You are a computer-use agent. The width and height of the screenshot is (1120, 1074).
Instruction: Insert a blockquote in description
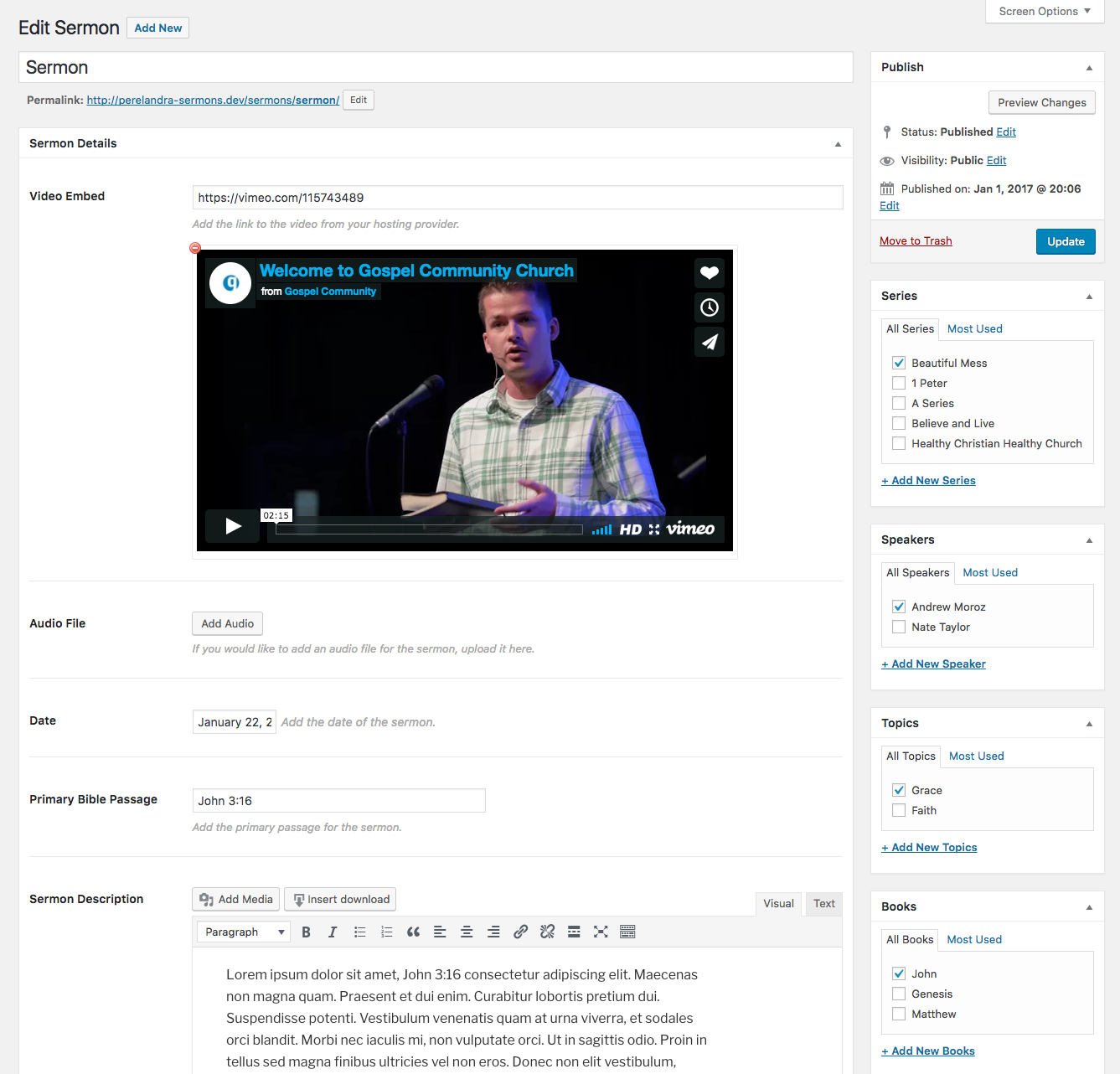pos(413,932)
